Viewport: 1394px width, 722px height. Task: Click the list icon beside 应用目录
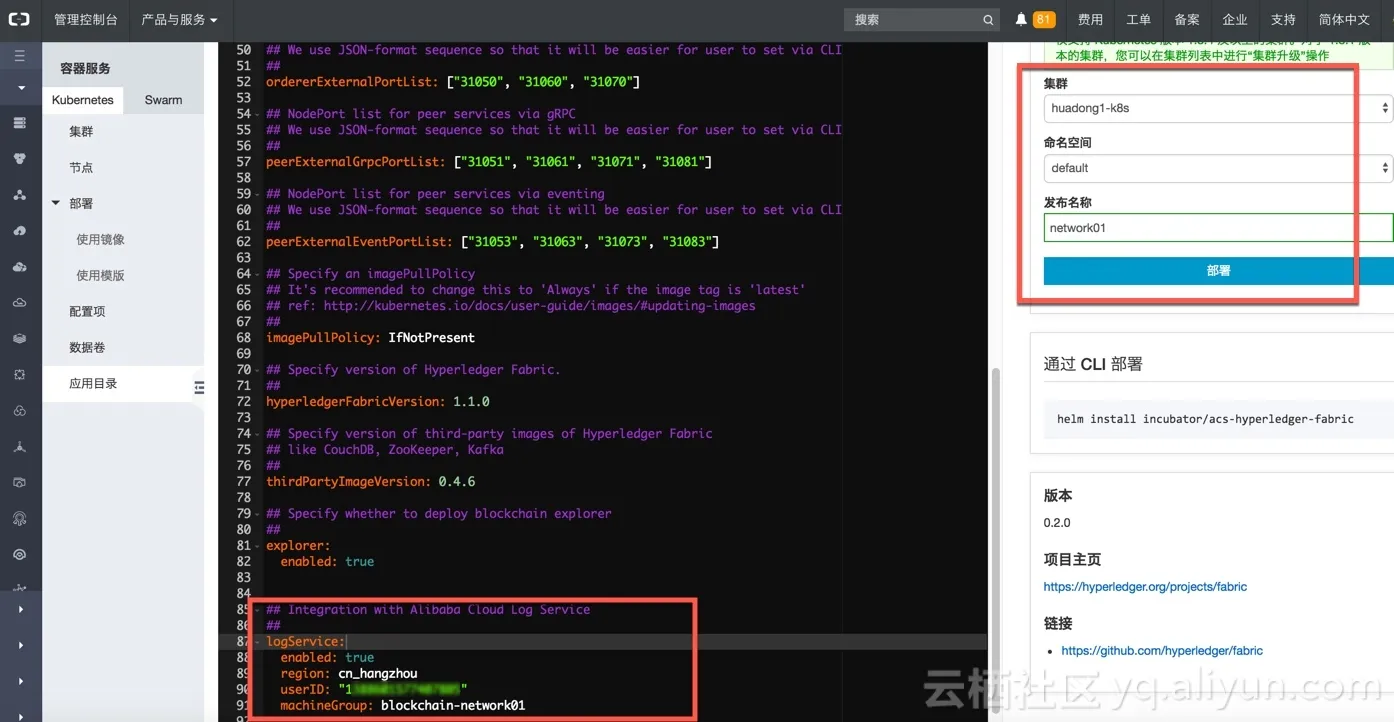click(199, 385)
